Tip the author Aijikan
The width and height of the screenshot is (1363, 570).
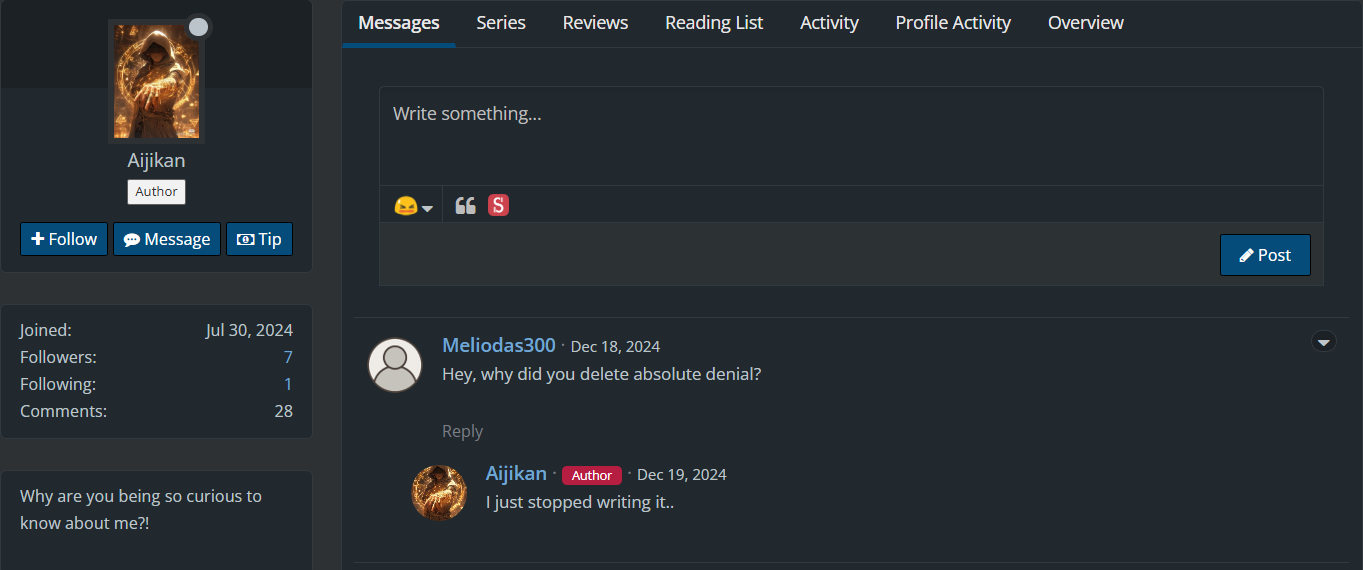click(259, 239)
